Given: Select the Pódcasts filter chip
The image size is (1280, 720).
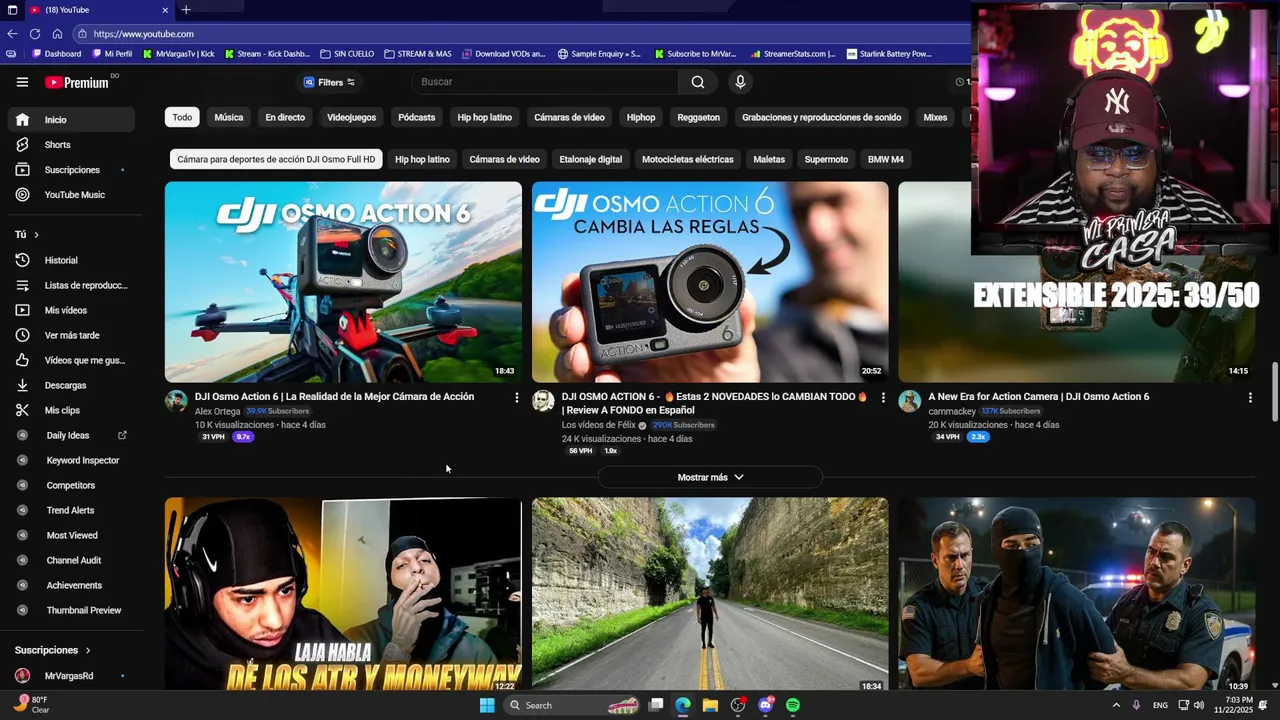Looking at the screenshot, I should tap(416, 117).
